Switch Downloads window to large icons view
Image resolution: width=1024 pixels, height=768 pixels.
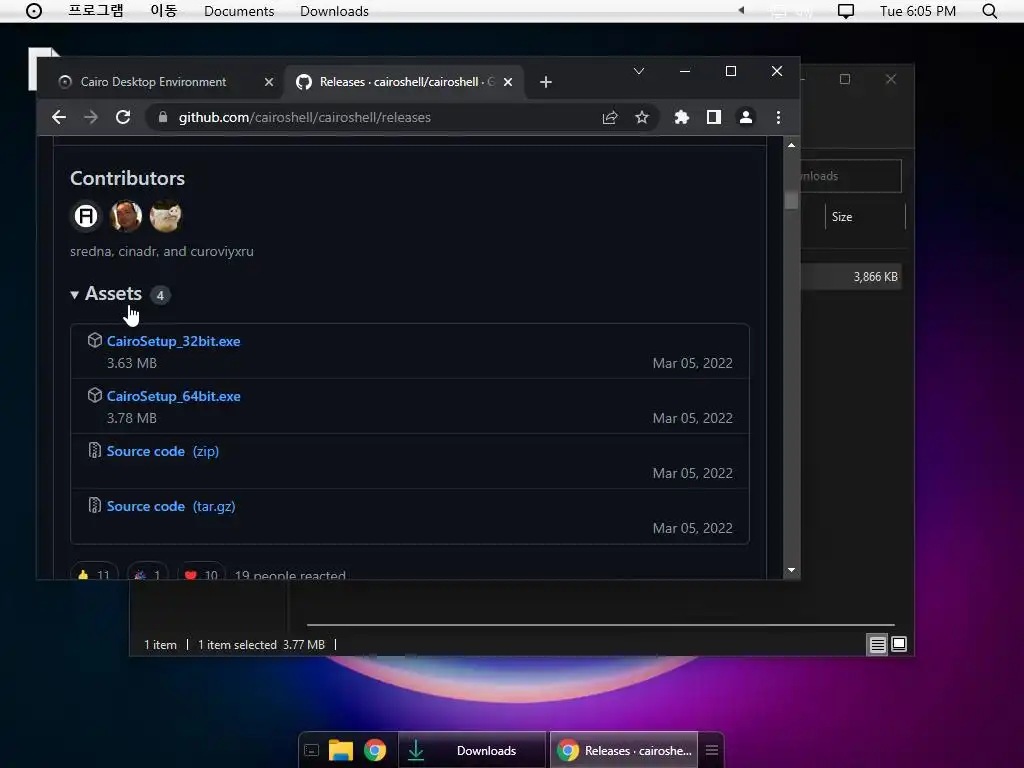coord(899,645)
